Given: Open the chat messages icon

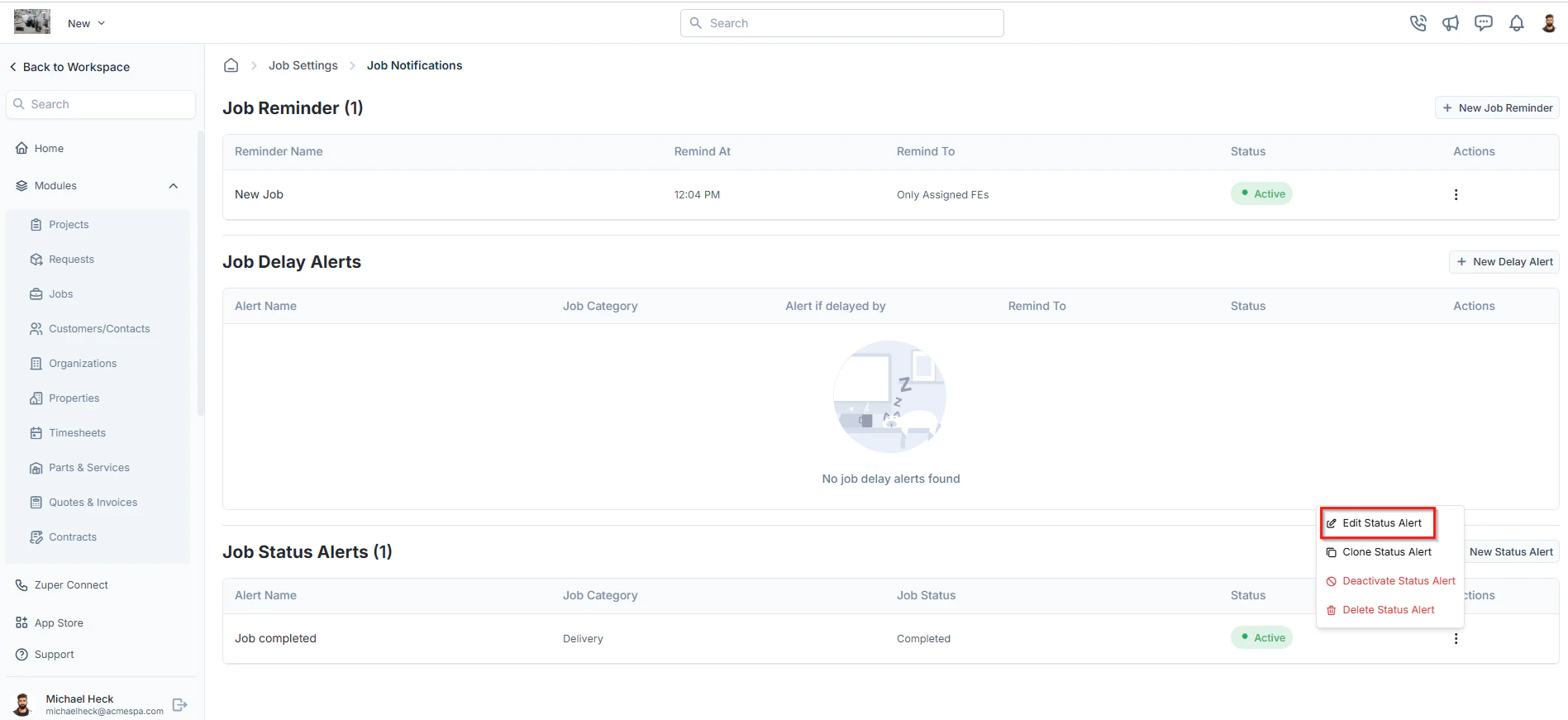Looking at the screenshot, I should click(x=1484, y=23).
